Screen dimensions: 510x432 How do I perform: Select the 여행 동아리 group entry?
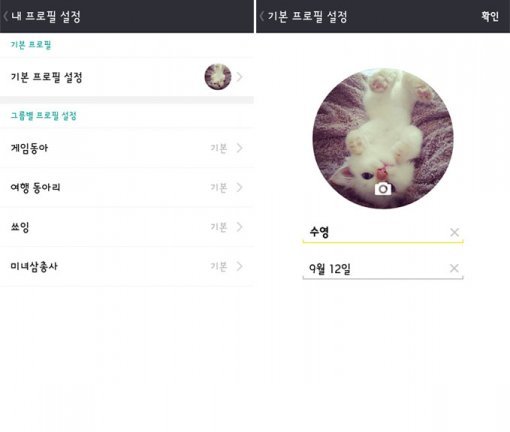point(127,187)
